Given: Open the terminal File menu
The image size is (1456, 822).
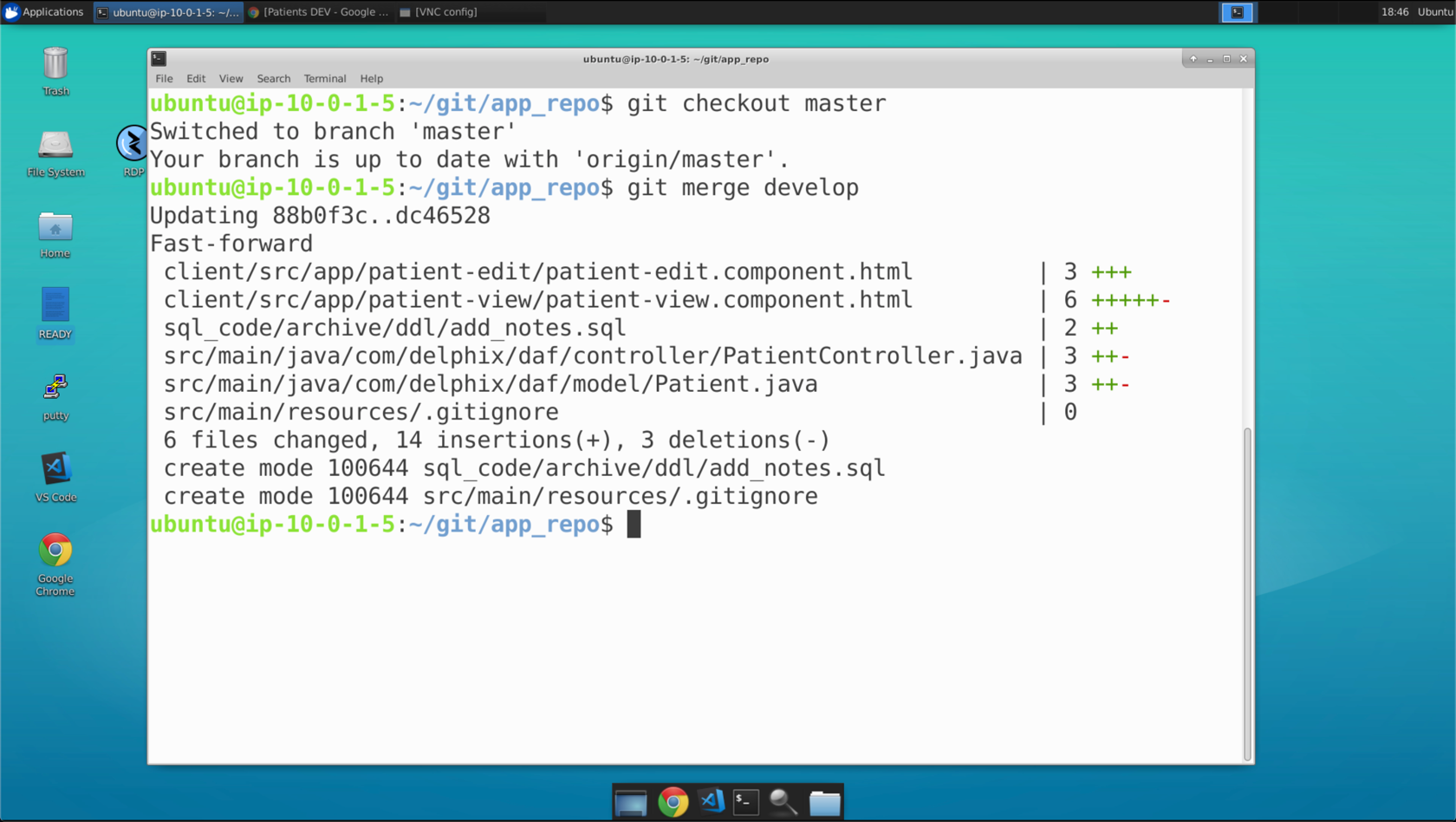Looking at the screenshot, I should [164, 79].
